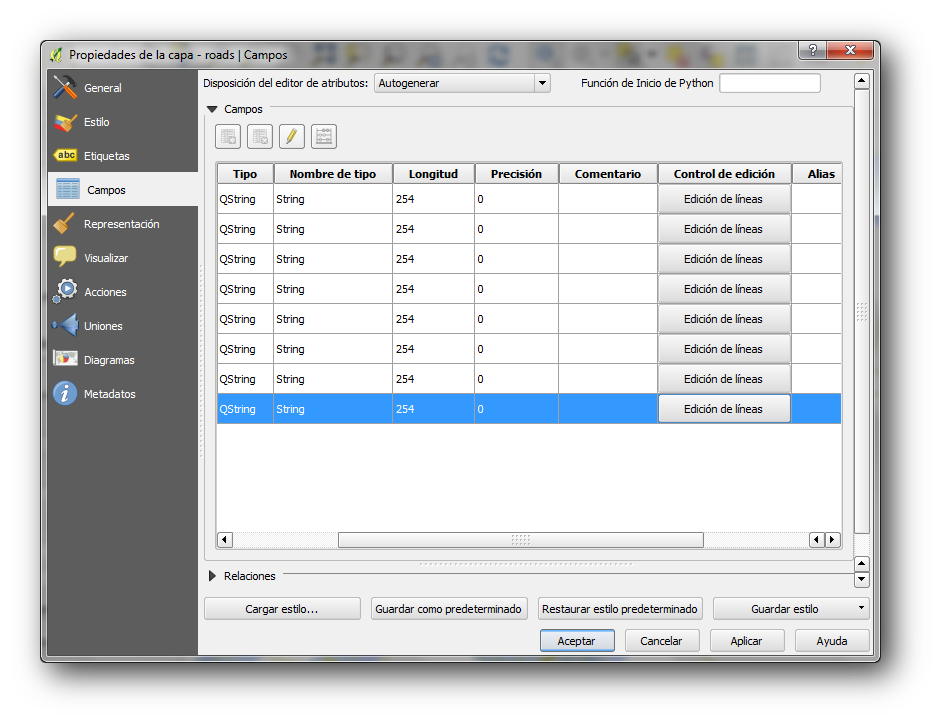941x723 pixels.
Task: Click the Longitud column header
Action: pos(433,174)
